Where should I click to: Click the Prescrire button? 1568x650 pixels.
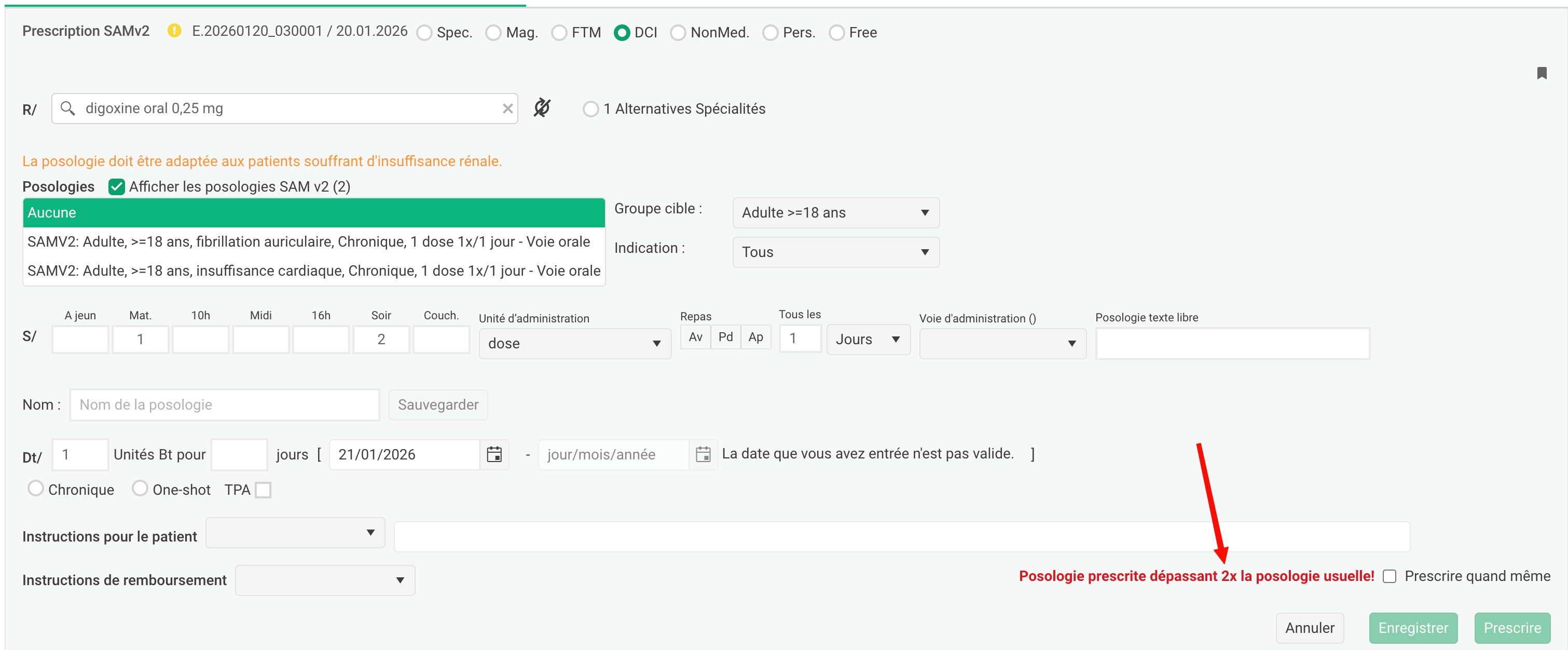click(1511, 628)
